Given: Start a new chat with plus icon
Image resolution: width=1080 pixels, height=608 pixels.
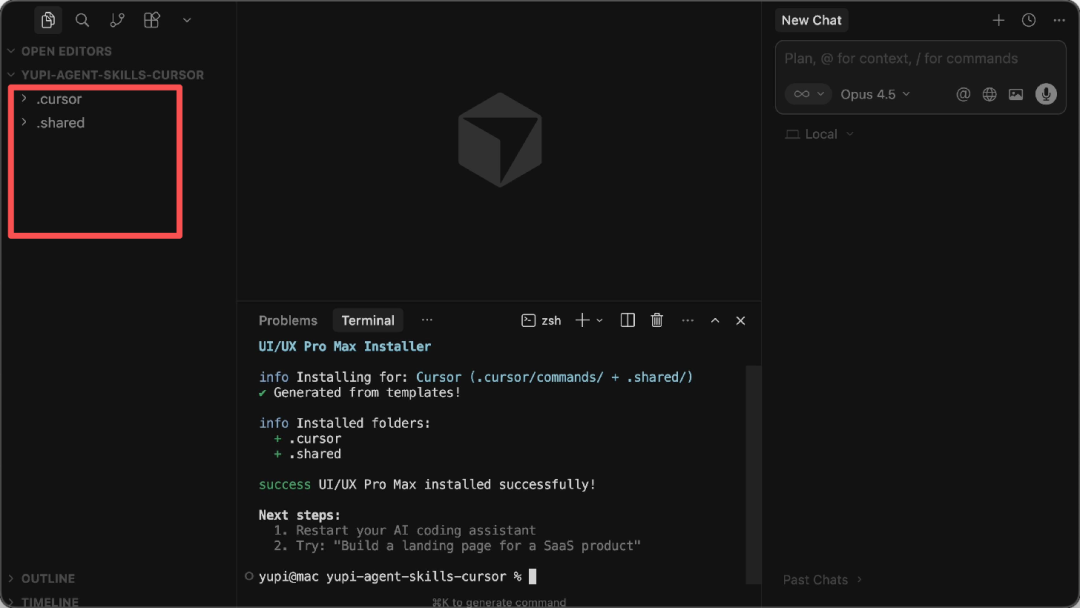Looking at the screenshot, I should coord(998,20).
